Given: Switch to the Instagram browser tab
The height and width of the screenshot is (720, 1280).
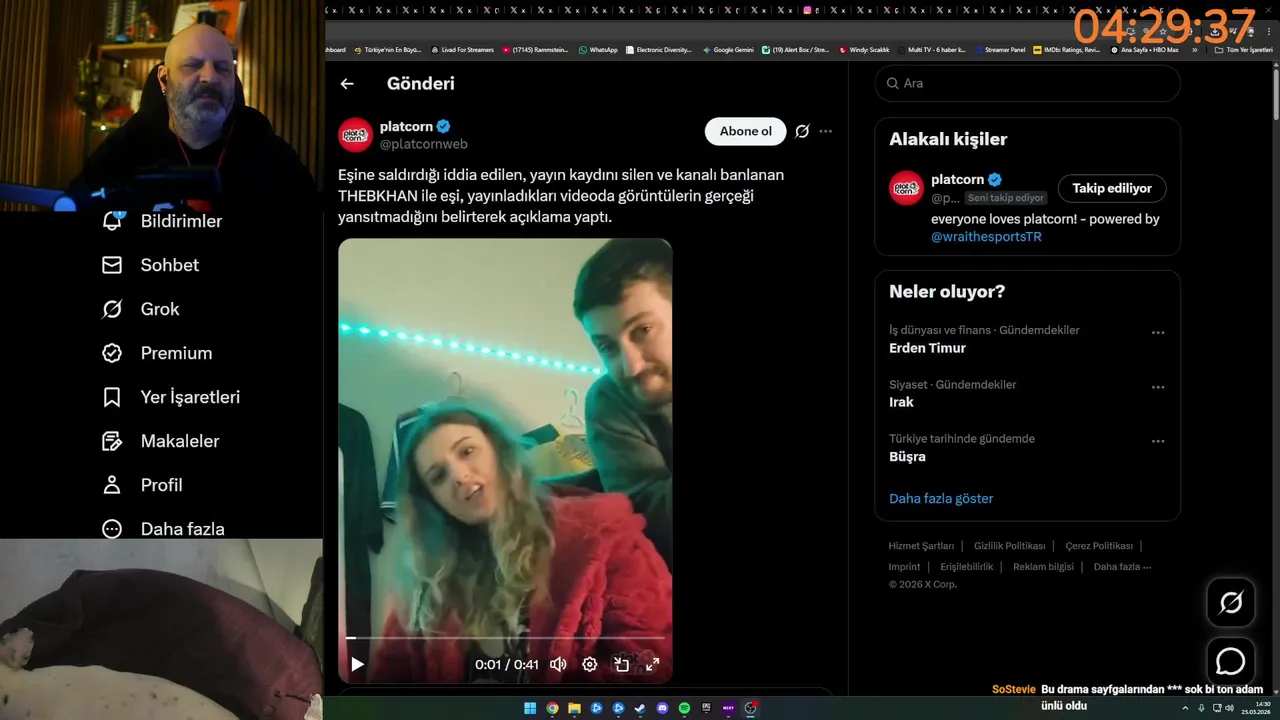Looking at the screenshot, I should 808,10.
